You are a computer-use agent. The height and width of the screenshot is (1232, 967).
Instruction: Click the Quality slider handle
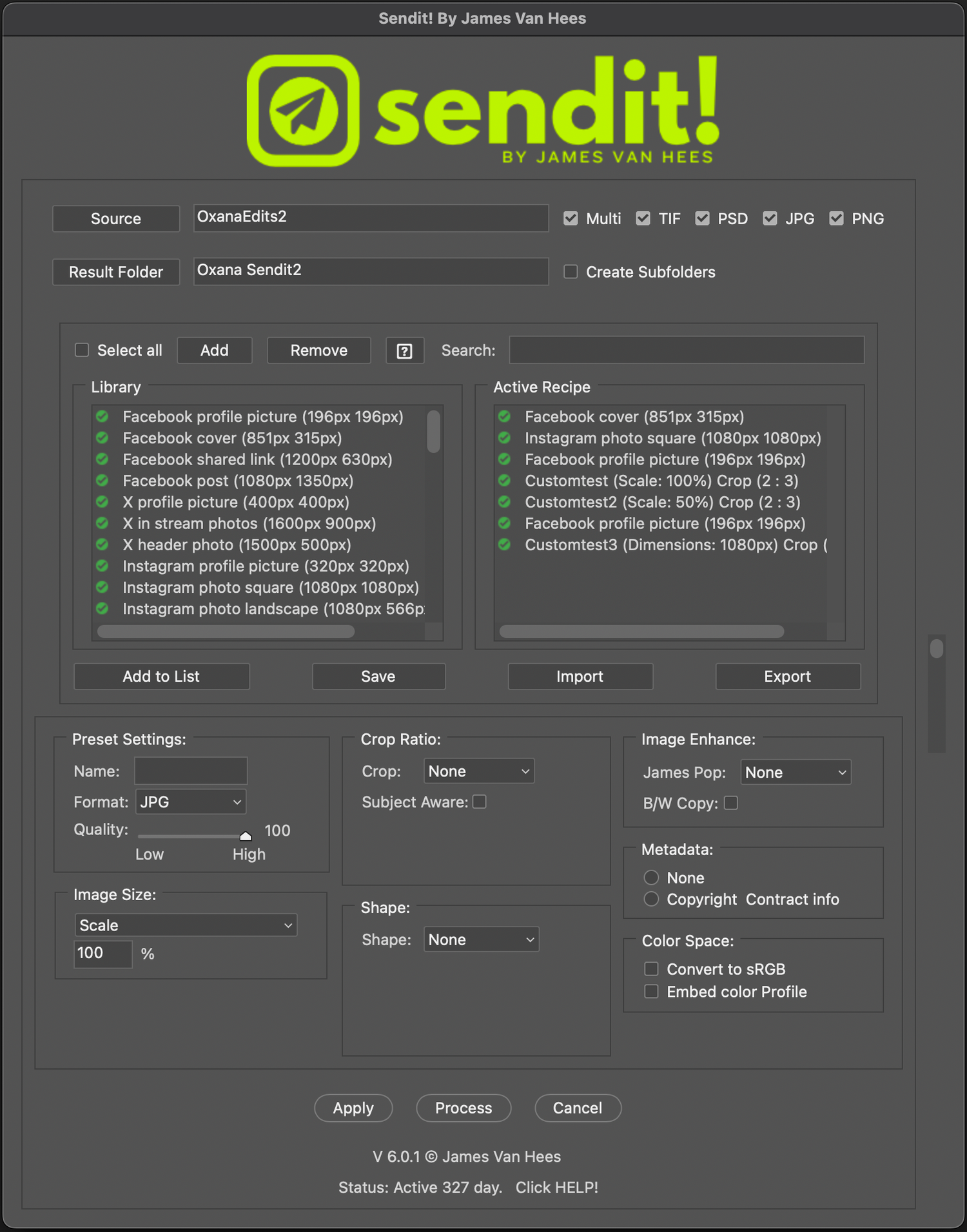click(x=246, y=836)
